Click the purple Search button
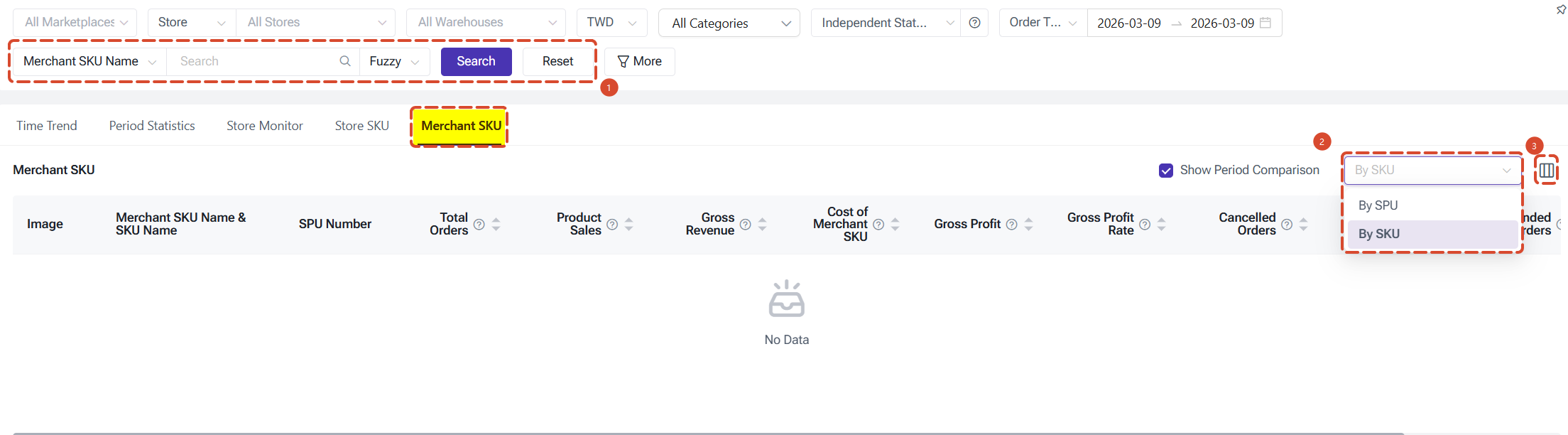The image size is (1568, 435). tap(477, 62)
